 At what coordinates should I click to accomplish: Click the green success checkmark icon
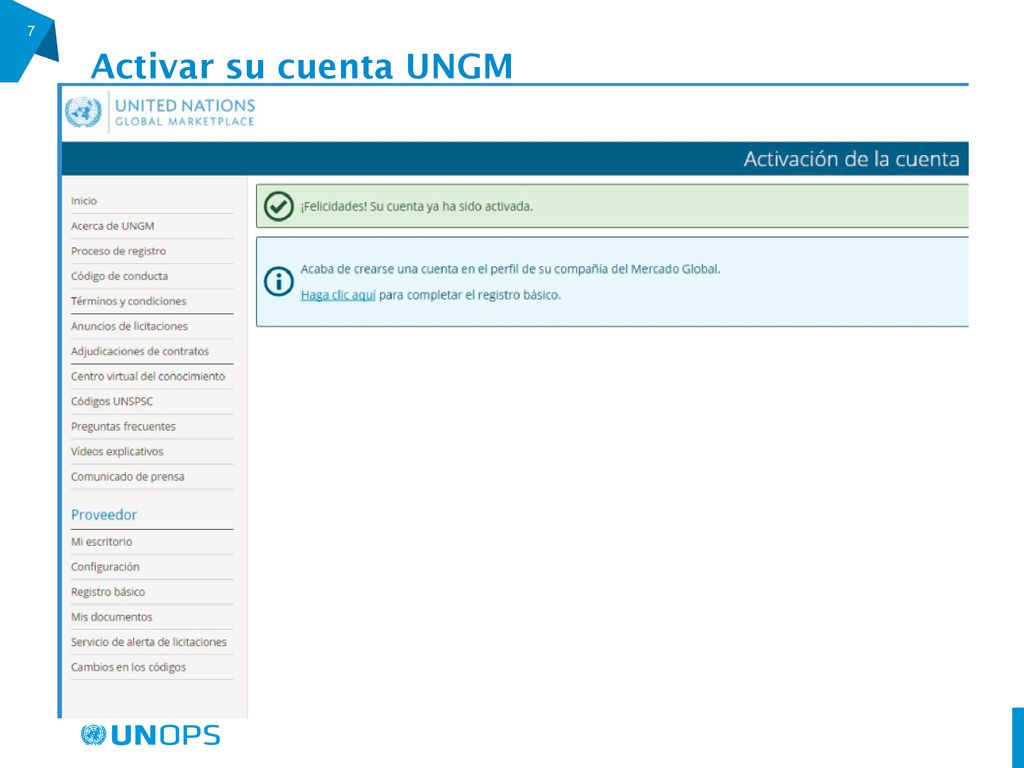279,206
